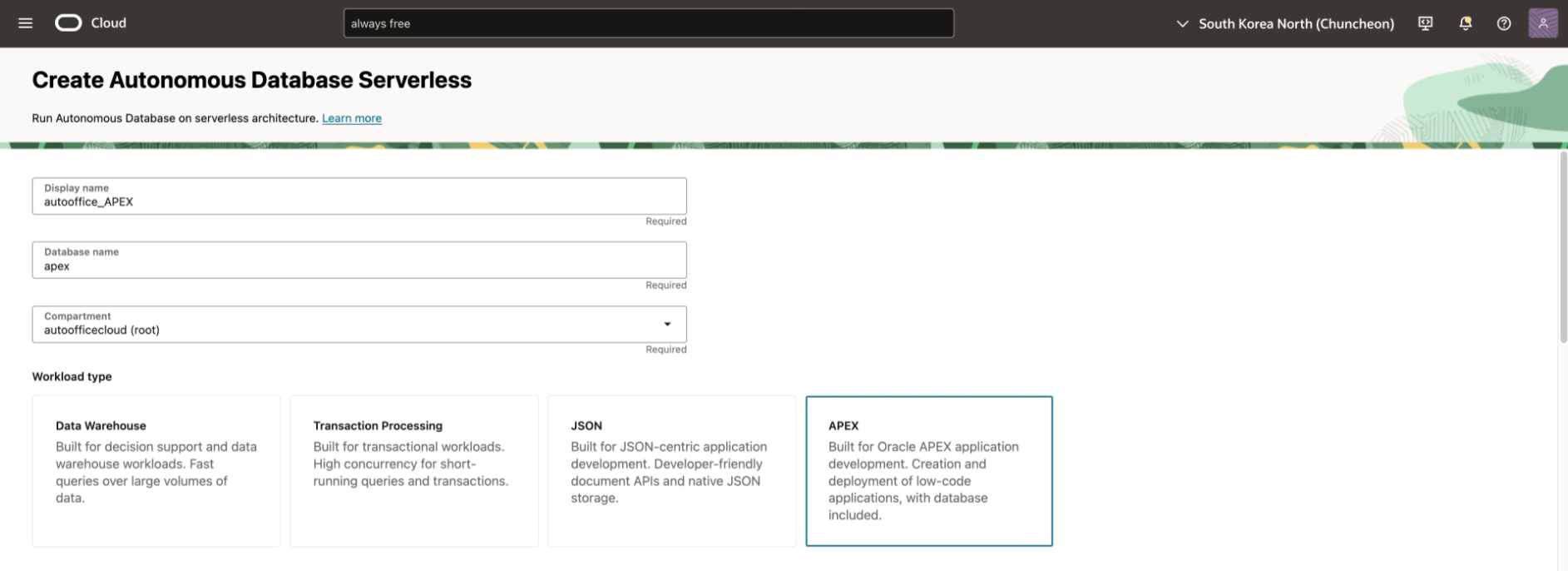
Task: Select the Transaction Processing workload type
Action: pyautogui.click(x=414, y=471)
